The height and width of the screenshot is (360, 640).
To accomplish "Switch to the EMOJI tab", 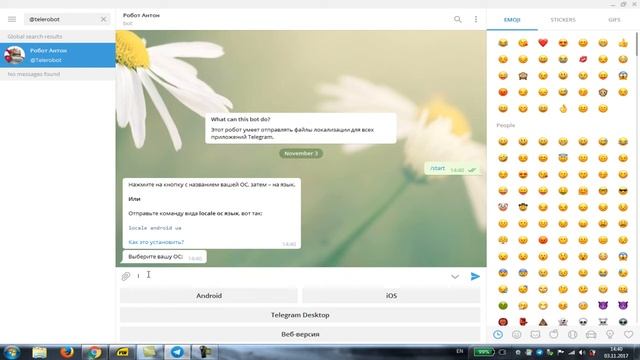I will tap(512, 20).
